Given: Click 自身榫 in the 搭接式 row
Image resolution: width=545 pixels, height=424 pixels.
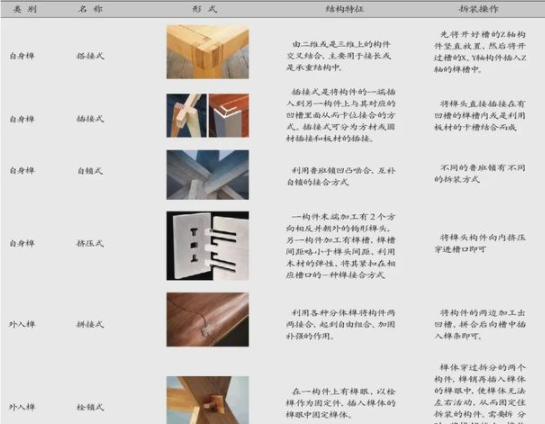Looking at the screenshot, I should coord(22,56).
